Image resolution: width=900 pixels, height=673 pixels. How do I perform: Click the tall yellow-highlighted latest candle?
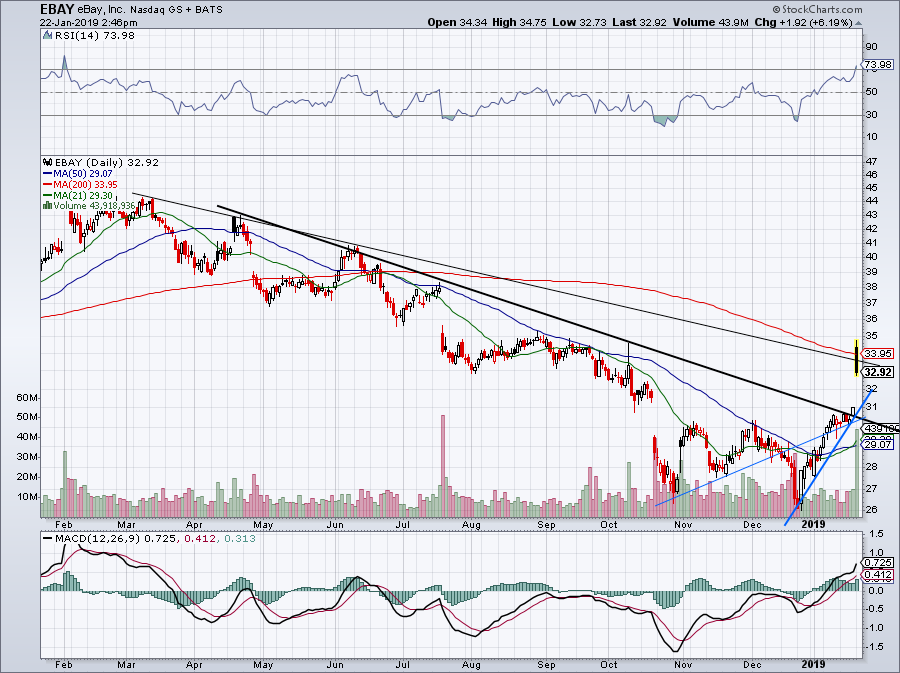coord(856,358)
